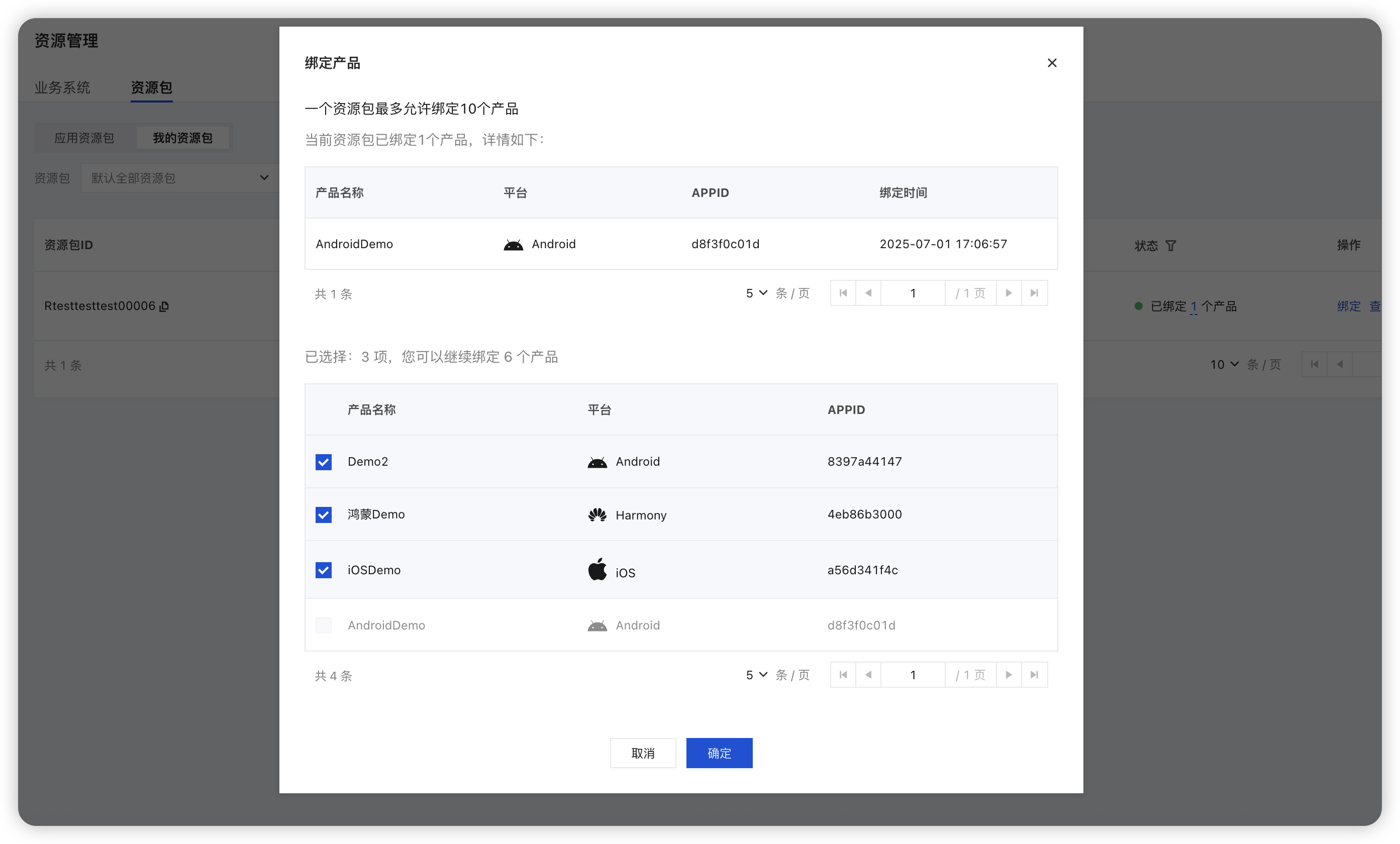Copy the resource pack ID Rtesttesttest00006
Image resolution: width=1400 pixels, height=844 pixels.
click(x=164, y=306)
